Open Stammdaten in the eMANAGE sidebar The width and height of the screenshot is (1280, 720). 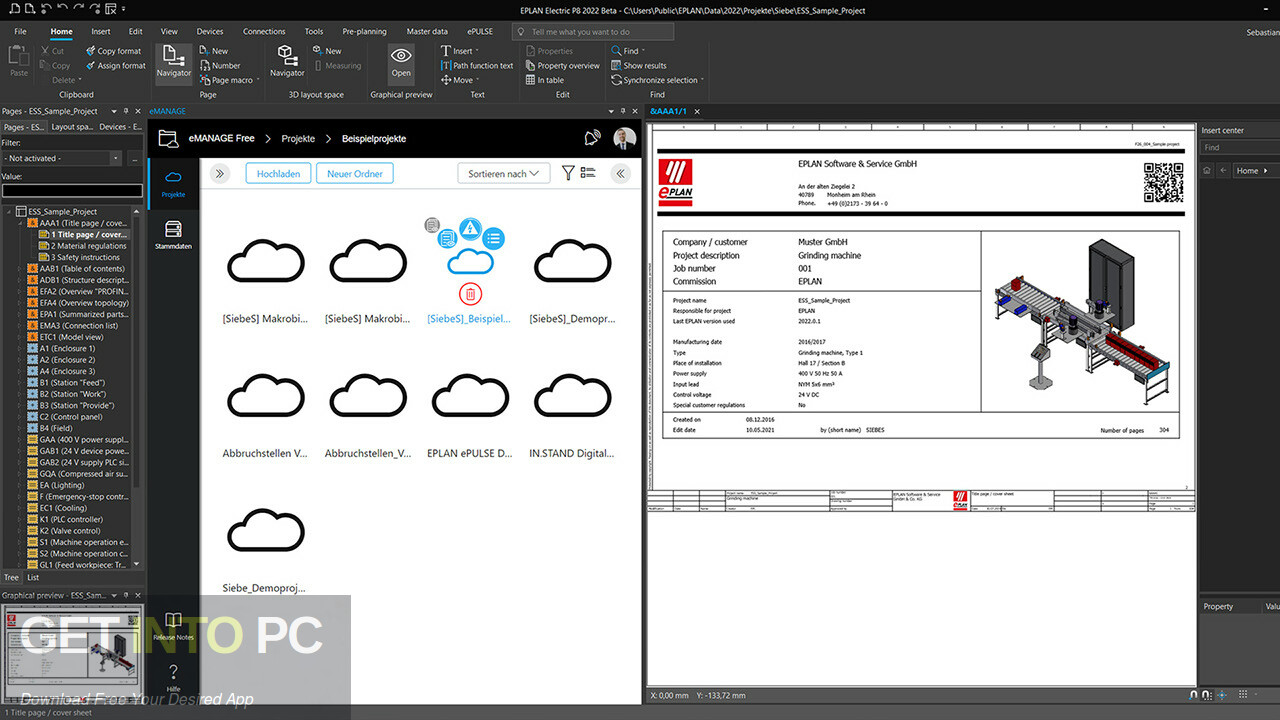pyautogui.click(x=173, y=235)
